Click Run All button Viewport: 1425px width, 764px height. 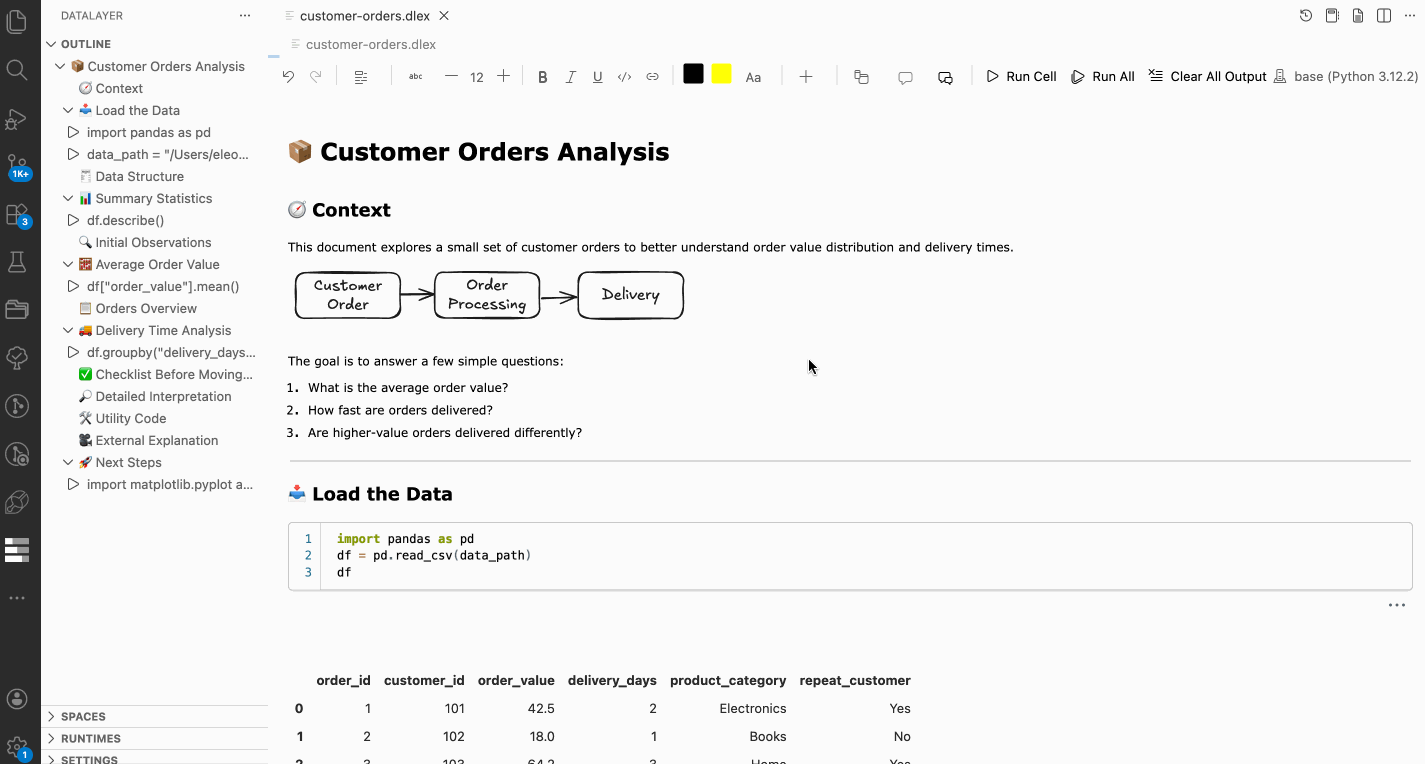click(1103, 77)
